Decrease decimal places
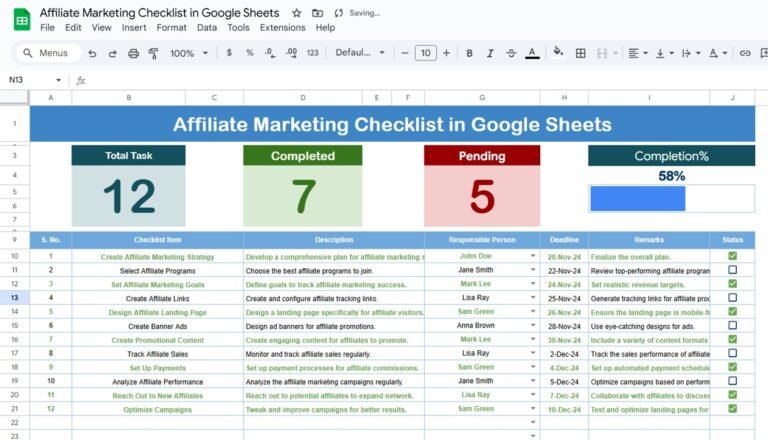768x440 pixels. (x=270, y=53)
